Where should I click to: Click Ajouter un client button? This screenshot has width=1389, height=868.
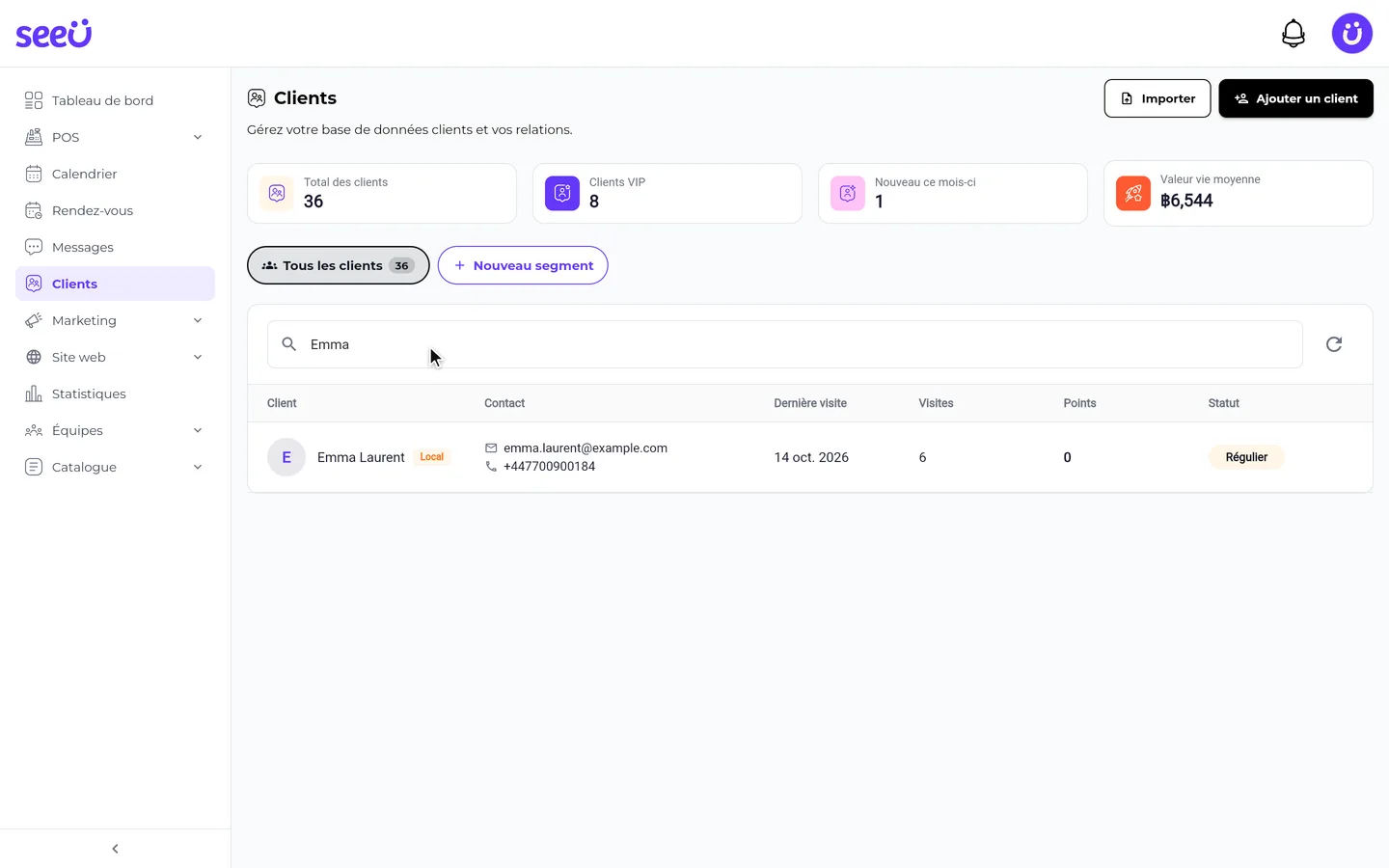click(1295, 98)
